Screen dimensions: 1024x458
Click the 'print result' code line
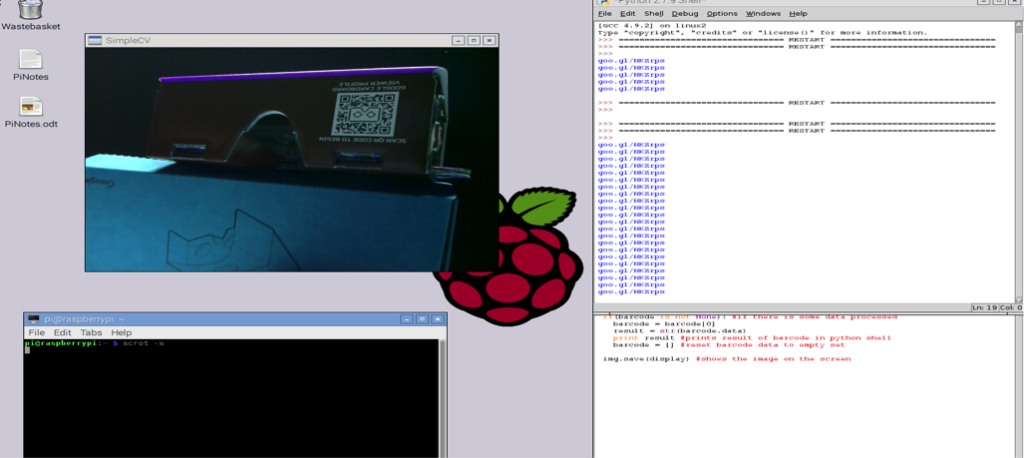click(x=752, y=338)
